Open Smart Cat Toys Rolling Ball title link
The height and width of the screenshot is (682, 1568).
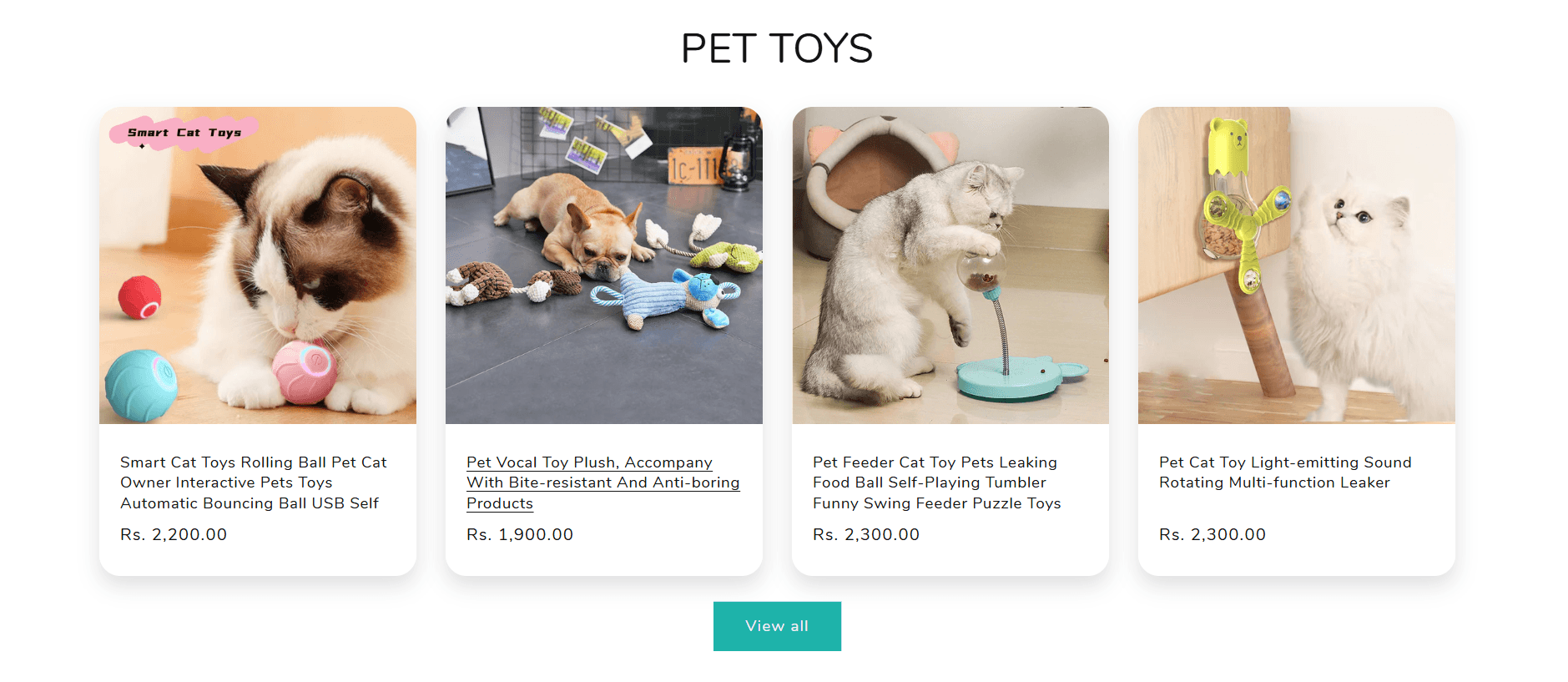254,482
